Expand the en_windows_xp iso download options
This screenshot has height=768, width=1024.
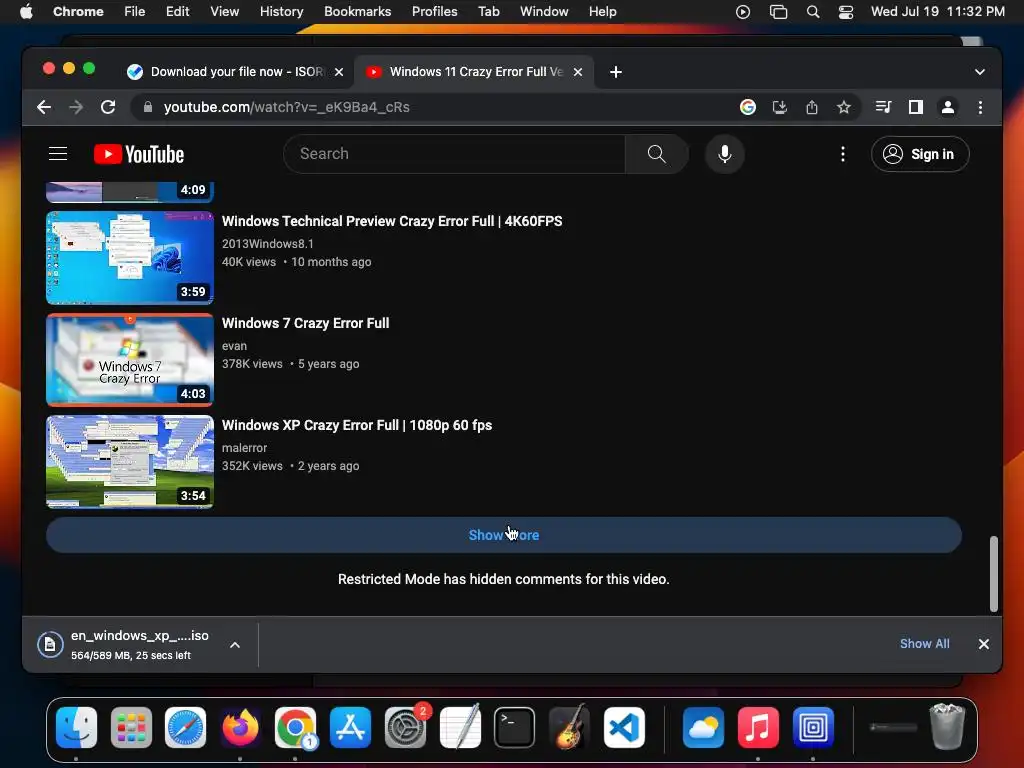[235, 645]
